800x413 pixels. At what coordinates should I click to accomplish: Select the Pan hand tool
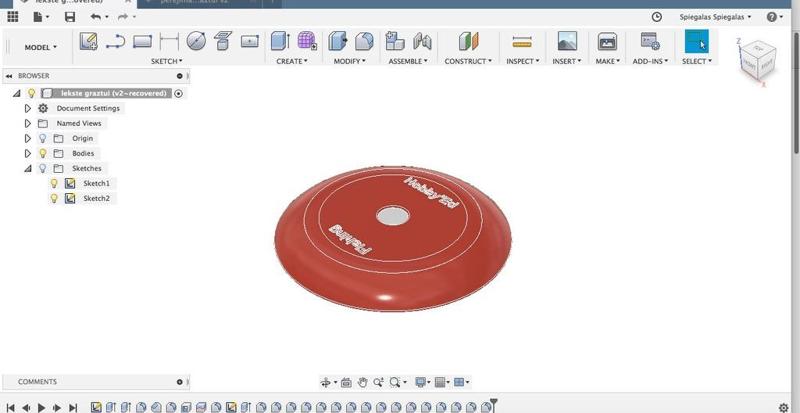pyautogui.click(x=362, y=382)
